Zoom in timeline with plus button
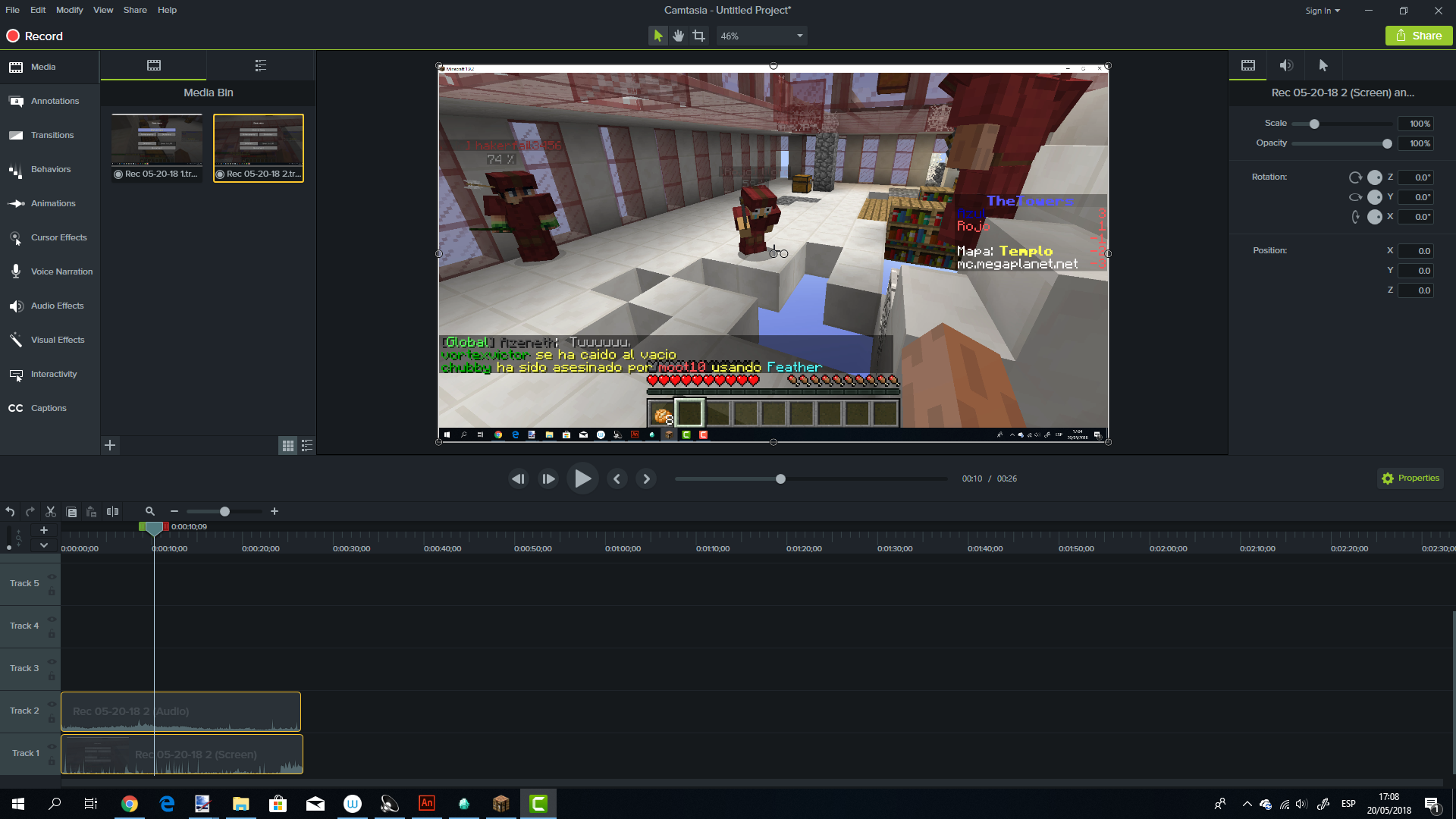 275,512
